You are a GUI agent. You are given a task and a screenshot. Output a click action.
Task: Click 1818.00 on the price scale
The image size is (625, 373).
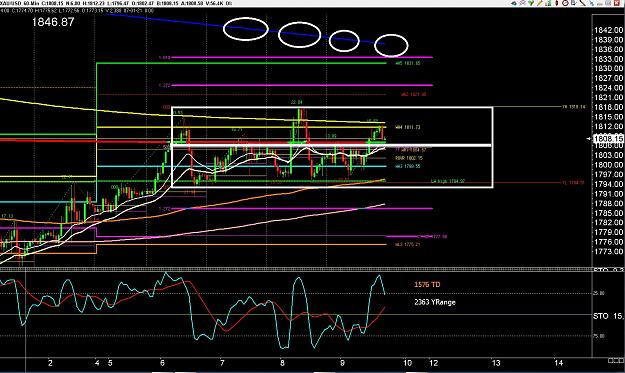click(608, 107)
